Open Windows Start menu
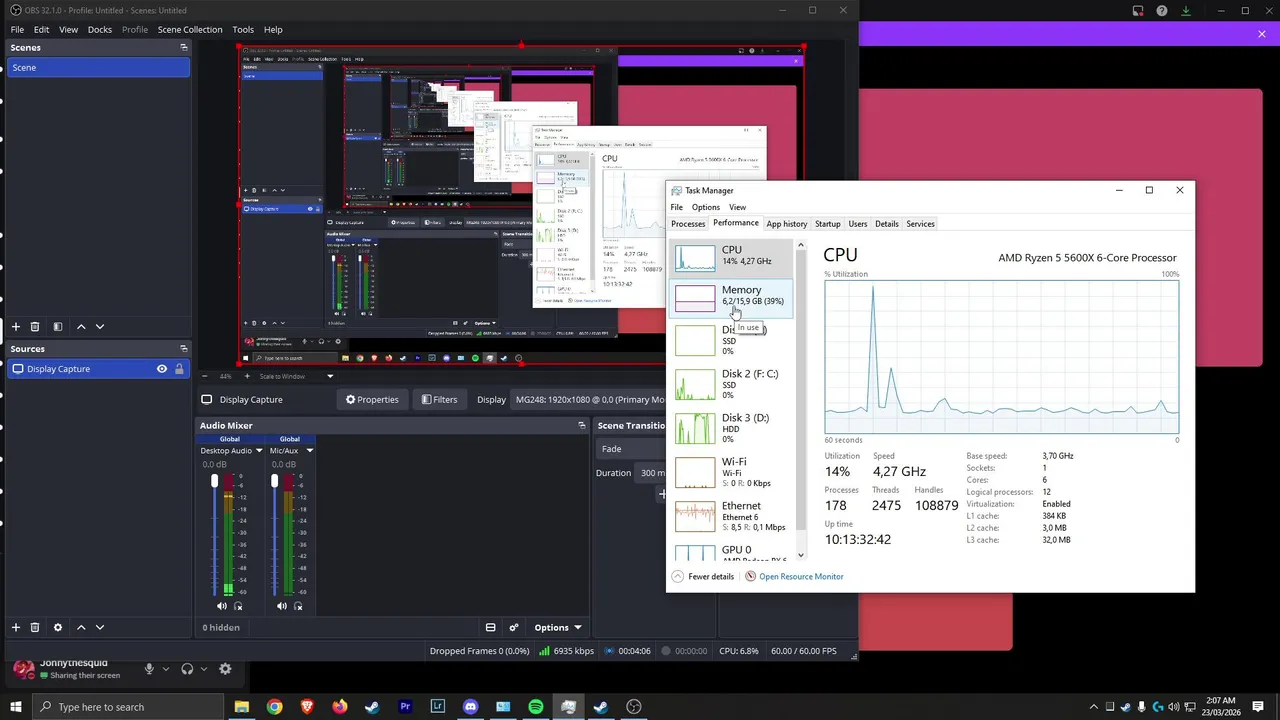The image size is (1280, 720). pos(16,707)
